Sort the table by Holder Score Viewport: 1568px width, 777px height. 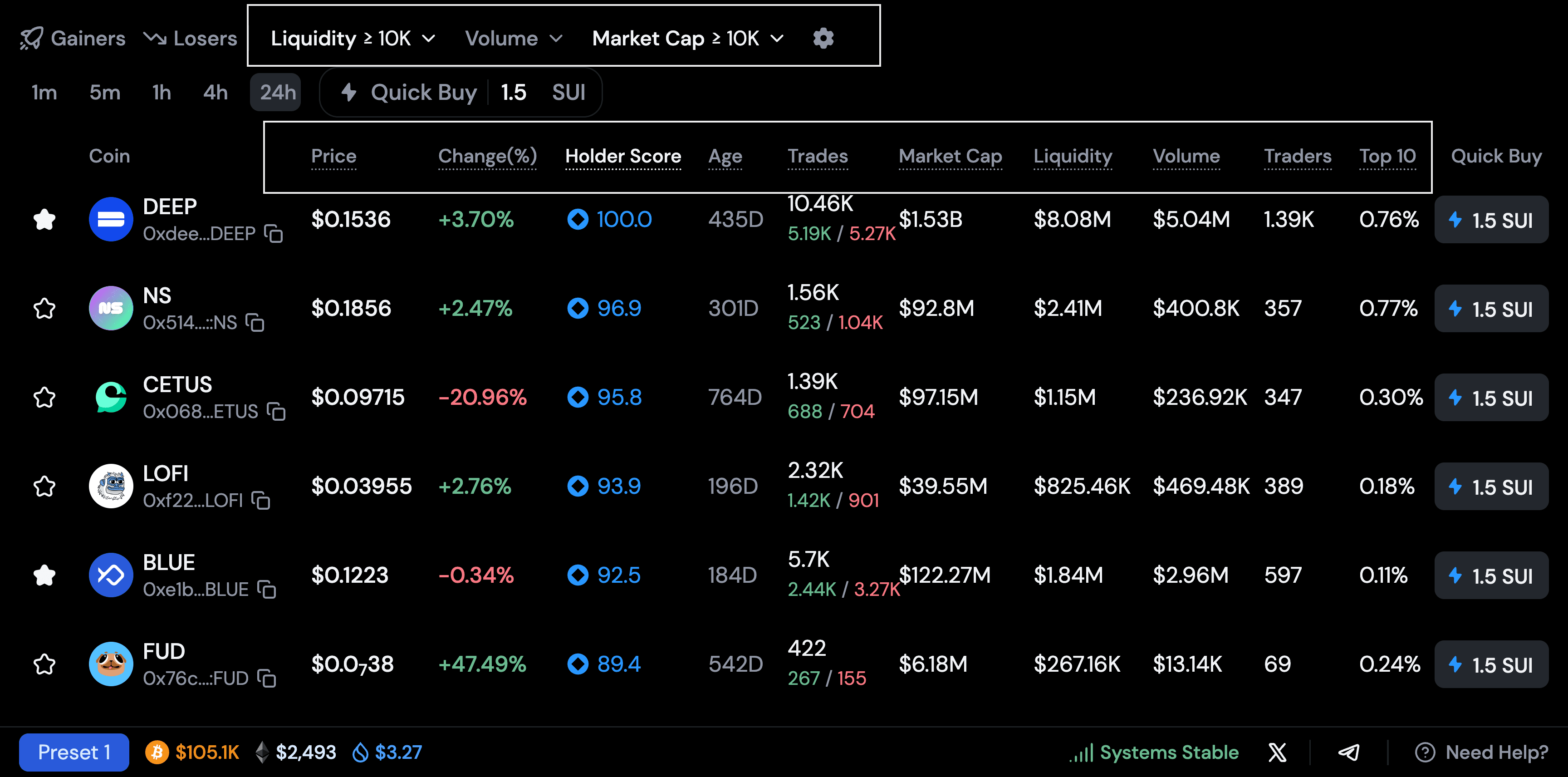pyautogui.click(x=622, y=157)
